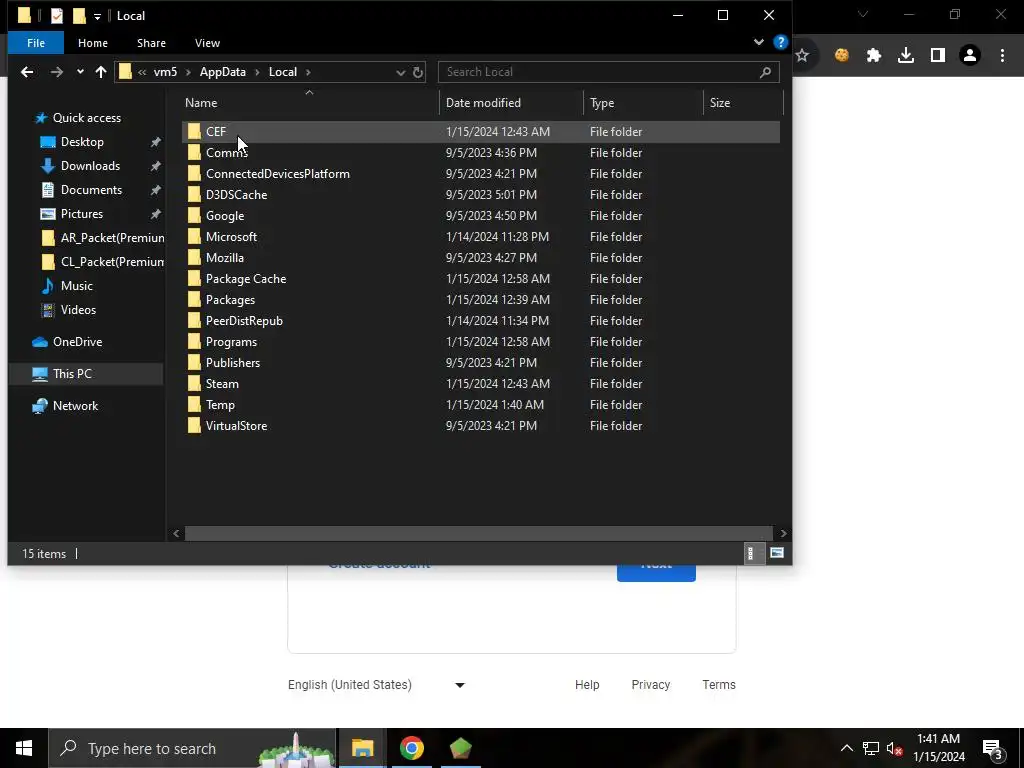1024x768 pixels.
Task: Select the Package Cache folder
Action: tap(481, 279)
